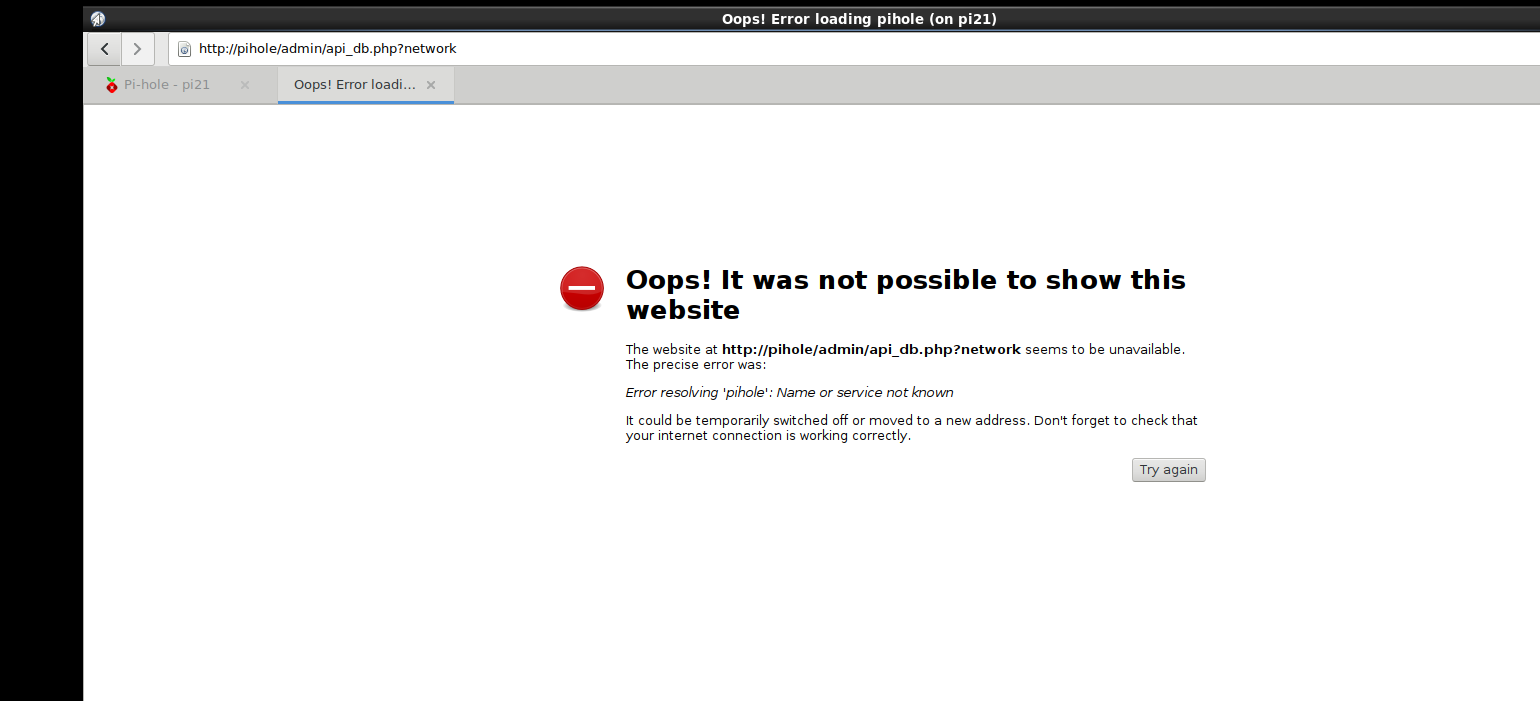Go forward with the right arrow button
The image size is (1540, 701).
pos(138,49)
